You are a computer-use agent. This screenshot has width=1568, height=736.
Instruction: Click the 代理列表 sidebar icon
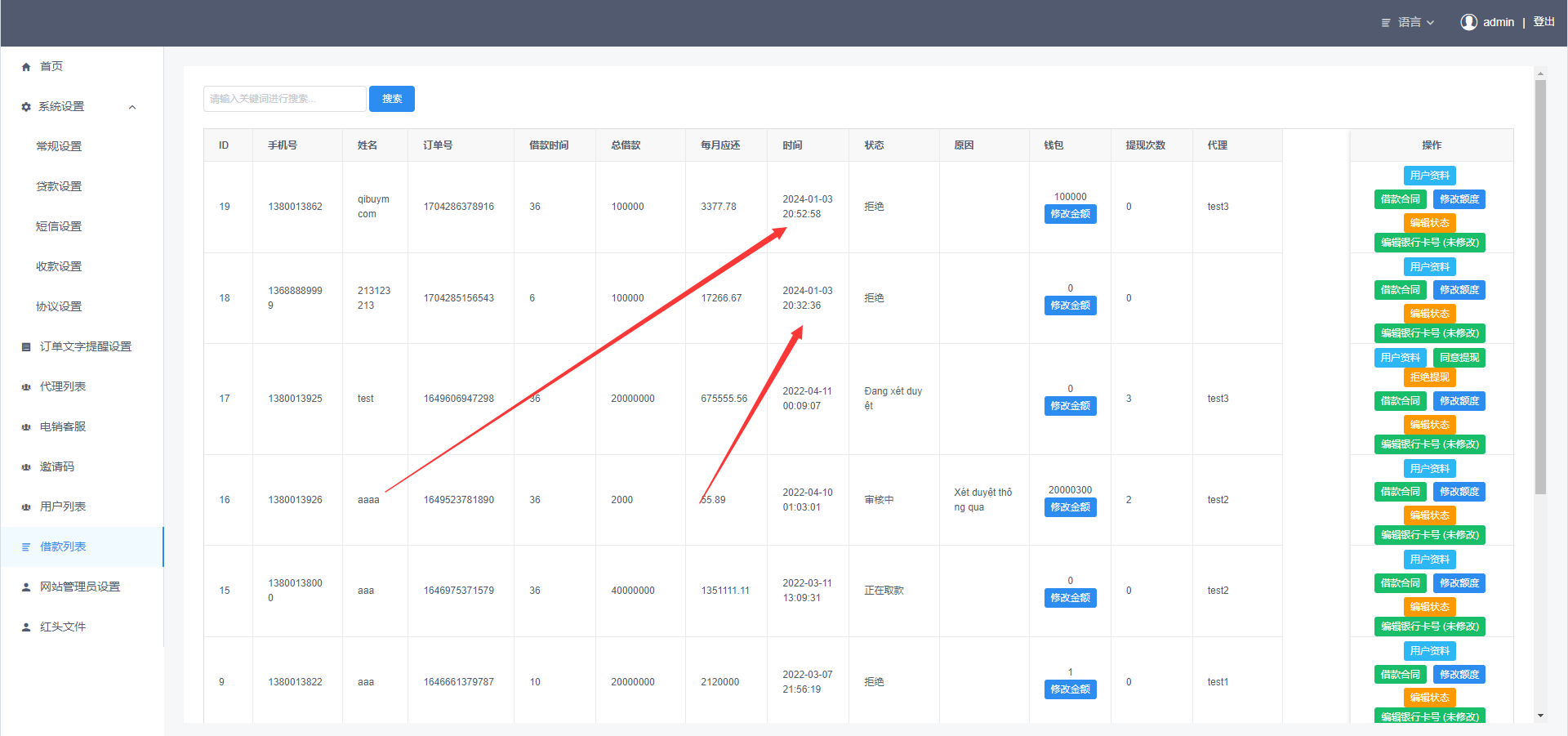(26, 387)
